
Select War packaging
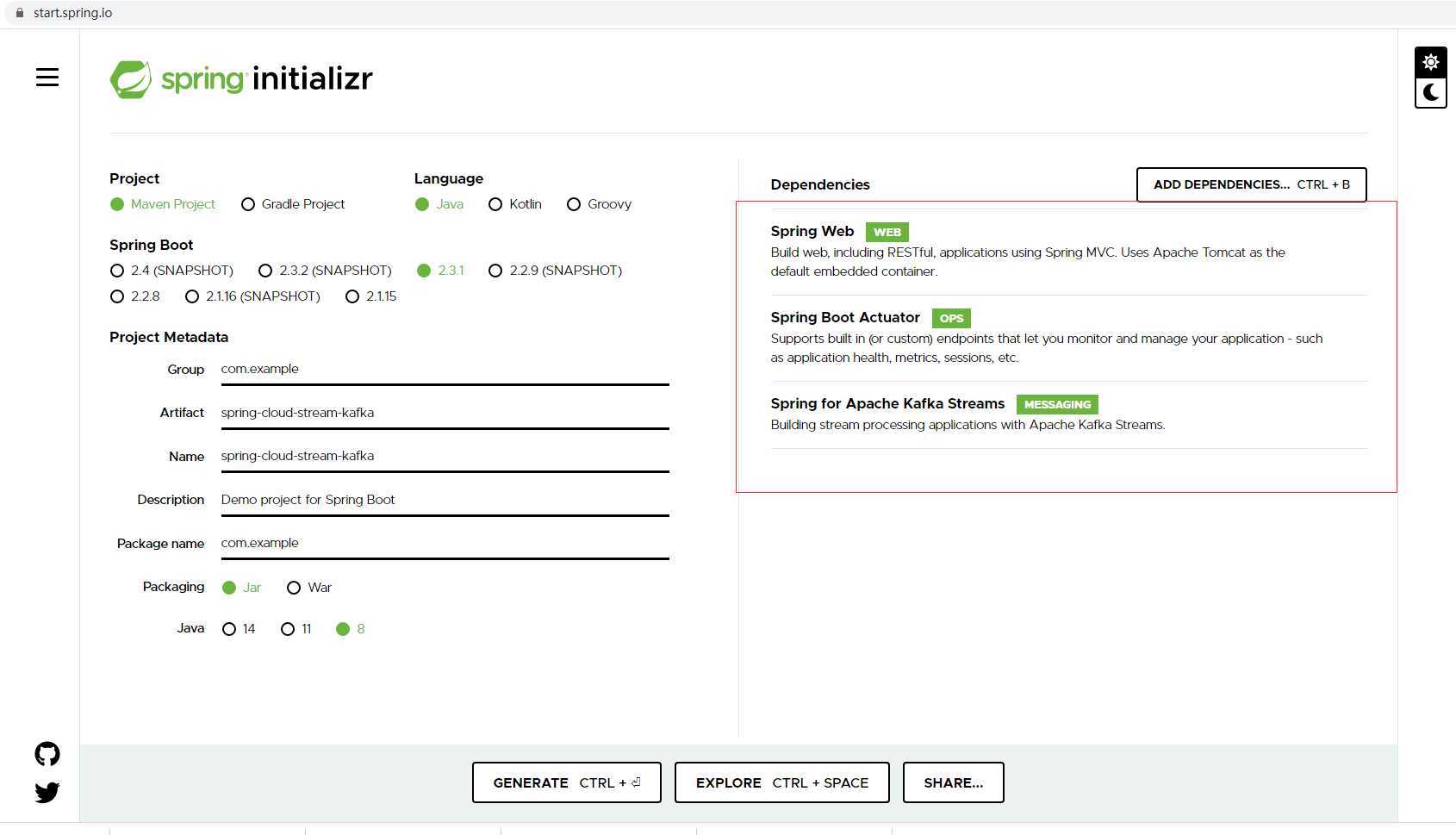click(x=308, y=588)
